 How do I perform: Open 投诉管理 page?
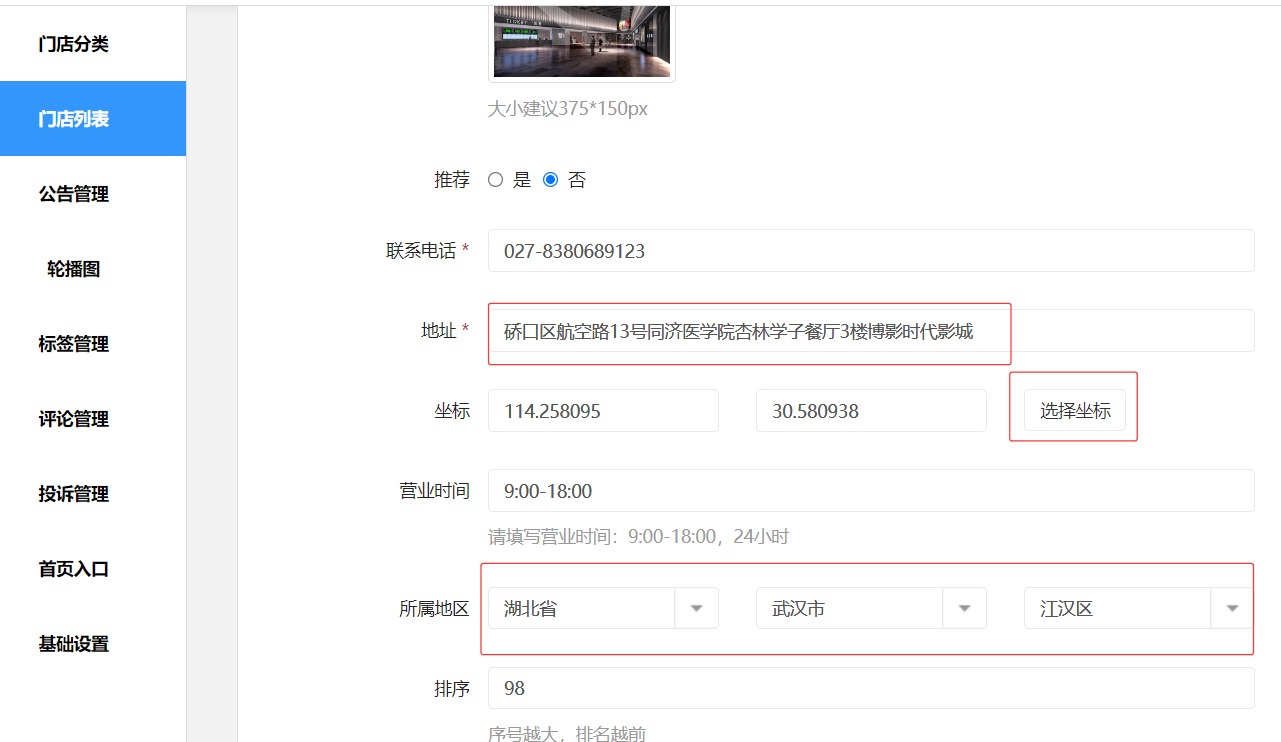point(74,494)
